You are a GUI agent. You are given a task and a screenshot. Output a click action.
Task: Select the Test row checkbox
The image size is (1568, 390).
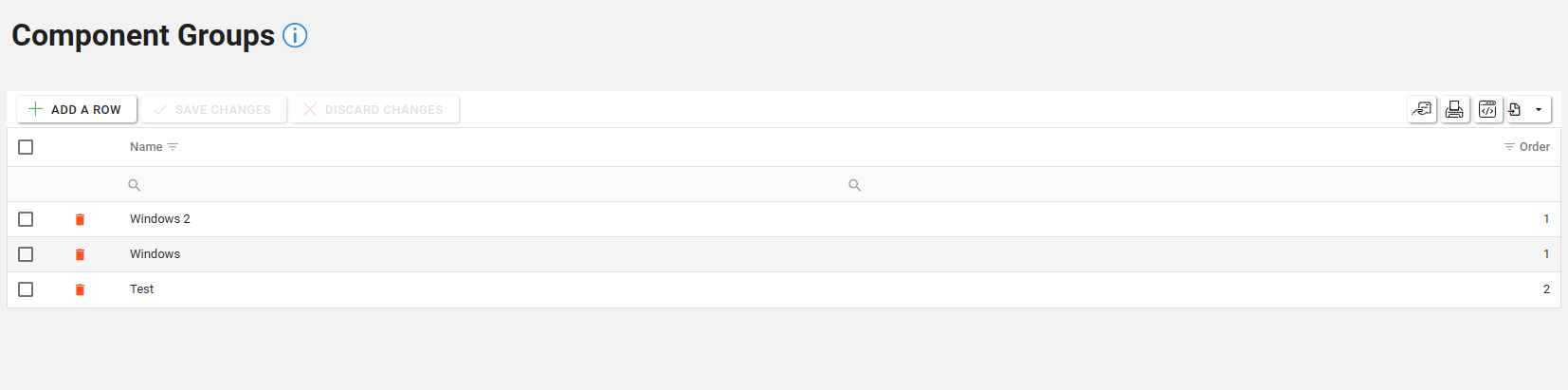click(26, 289)
